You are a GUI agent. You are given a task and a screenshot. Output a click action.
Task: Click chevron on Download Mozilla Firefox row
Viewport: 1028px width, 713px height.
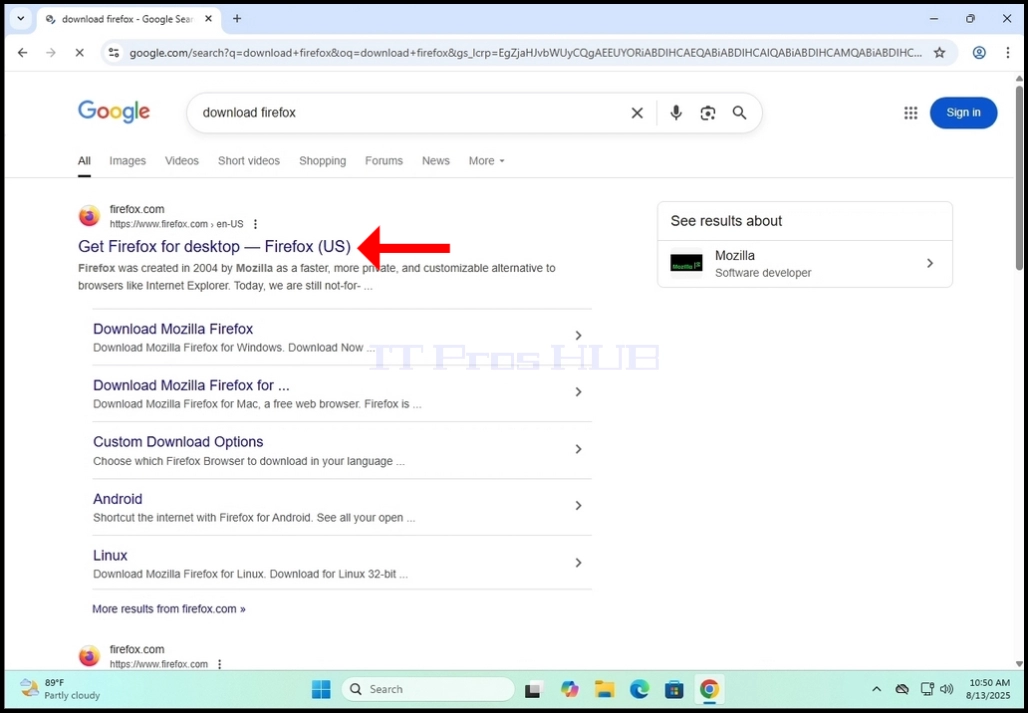coord(578,336)
